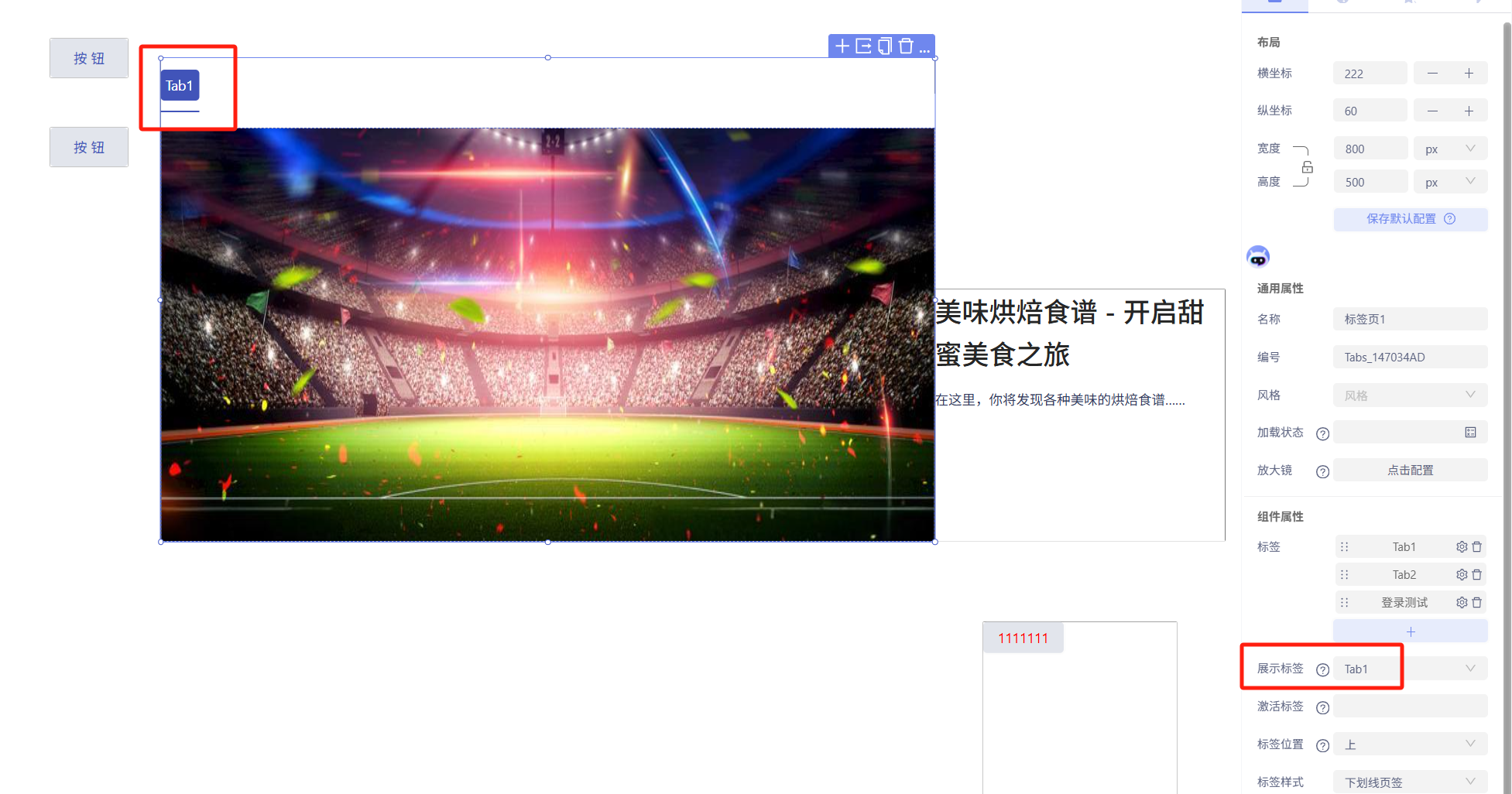This screenshot has width=1512, height=794.
Task: Click the help icon in 保存默认配置
Action: pos(1450,219)
